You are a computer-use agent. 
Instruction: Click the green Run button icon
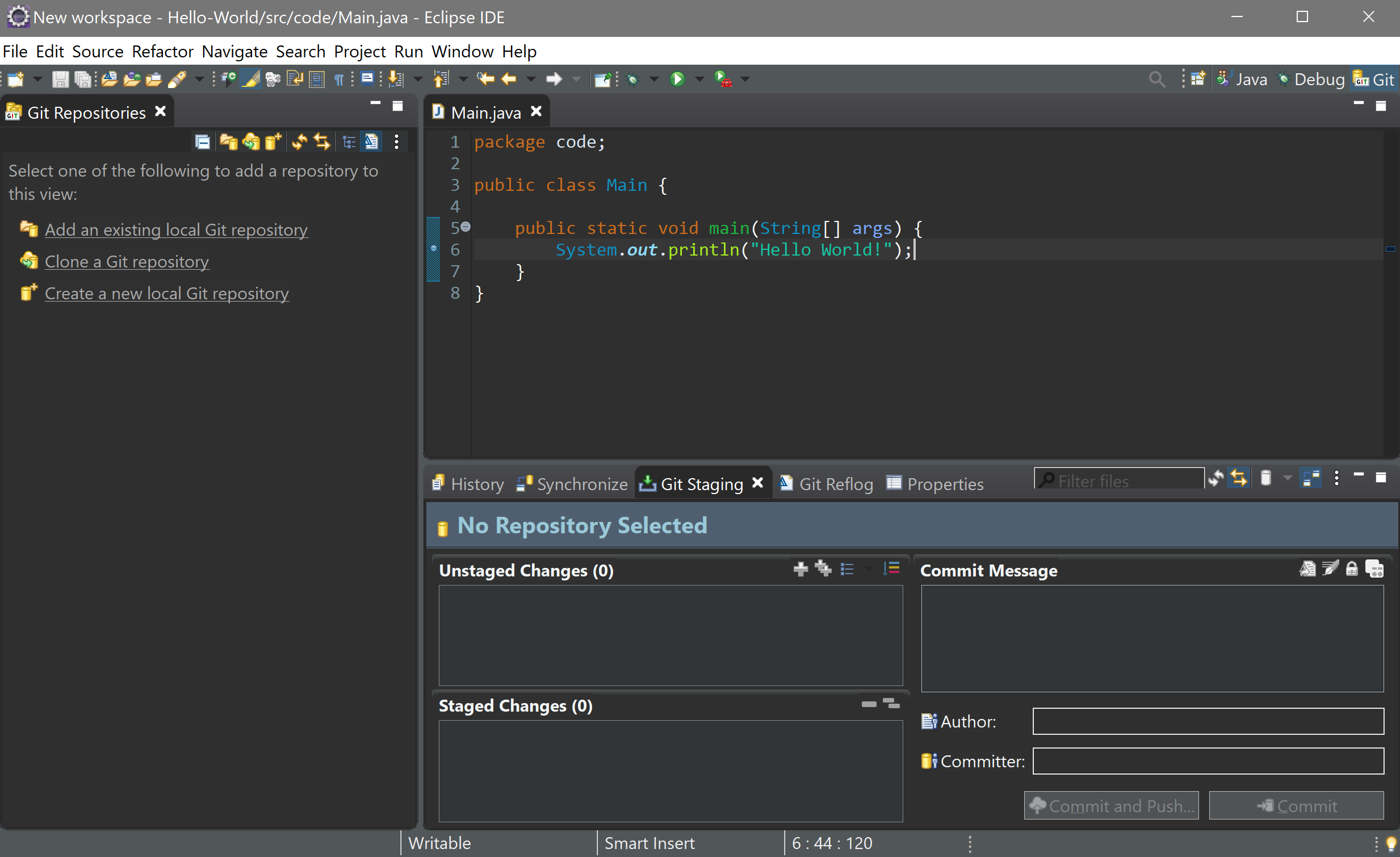677,79
